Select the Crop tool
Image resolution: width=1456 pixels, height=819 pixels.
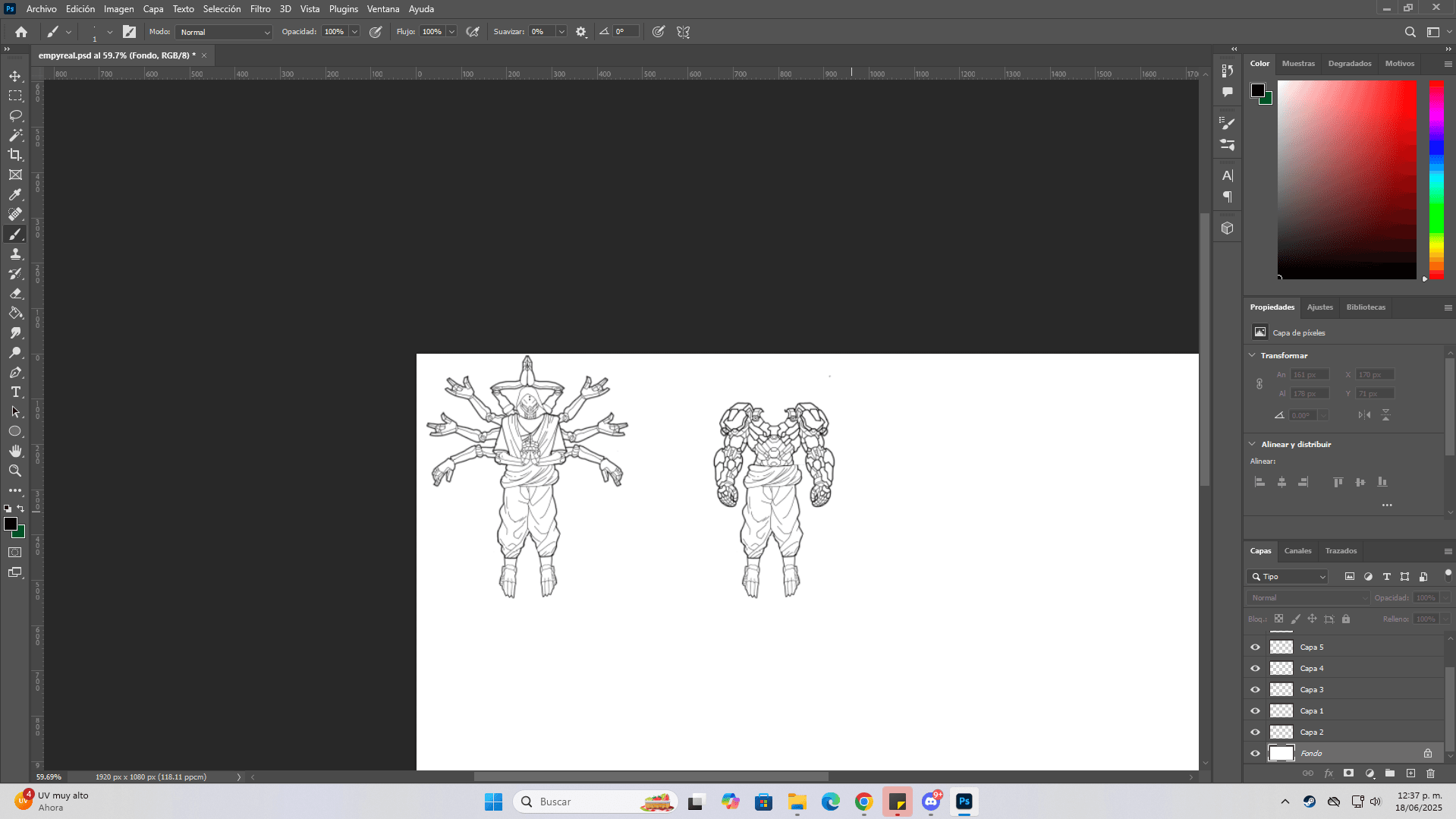[x=15, y=155]
